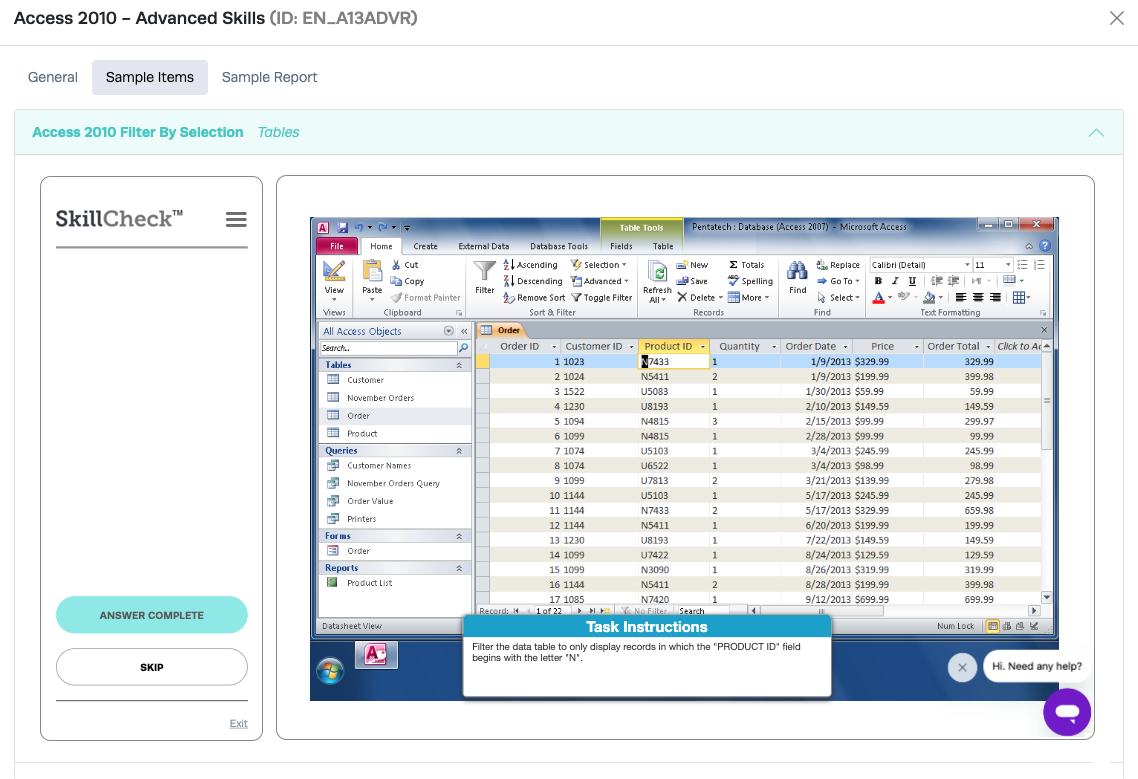
Task: Open the File tab
Action: 337,246
